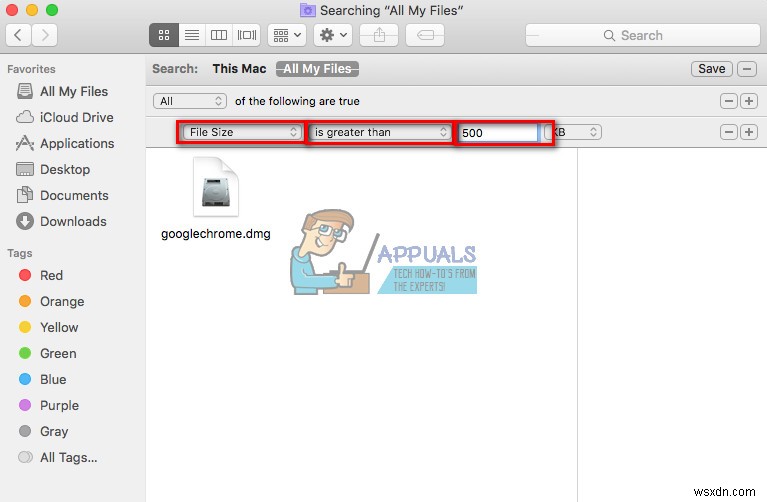Image resolution: width=767 pixels, height=502 pixels.
Task: Open iCloud Drive in the sidebar
Action: click(65, 117)
